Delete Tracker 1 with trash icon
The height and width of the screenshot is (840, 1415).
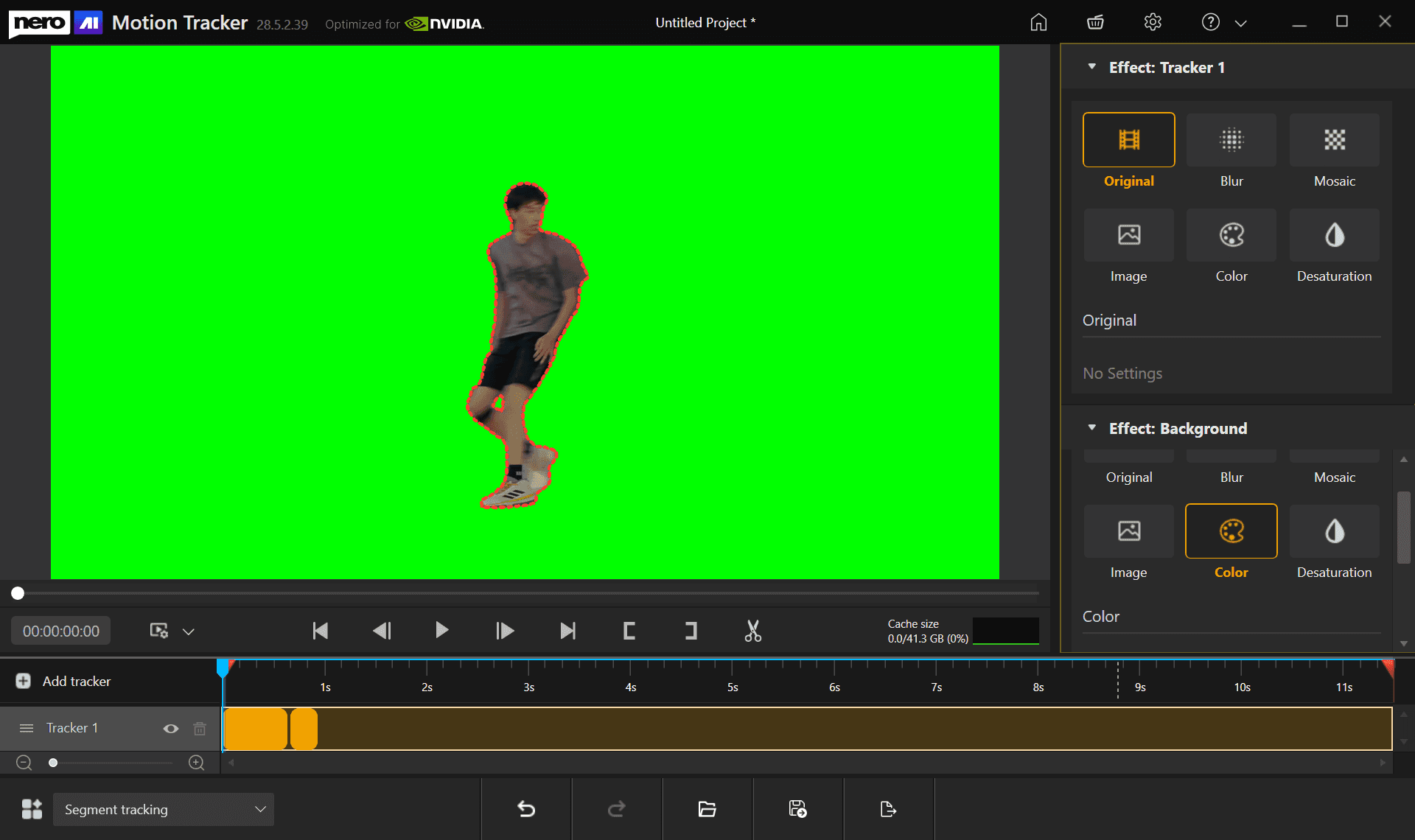(x=200, y=729)
